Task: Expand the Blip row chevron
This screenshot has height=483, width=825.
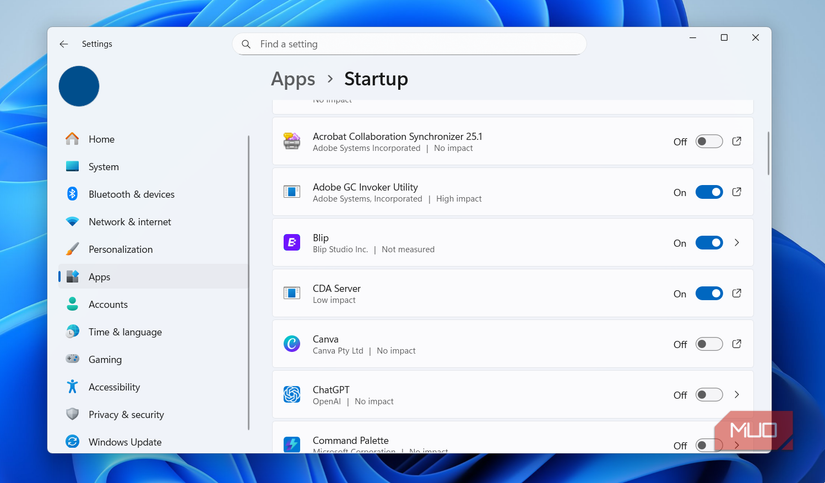Action: click(737, 243)
